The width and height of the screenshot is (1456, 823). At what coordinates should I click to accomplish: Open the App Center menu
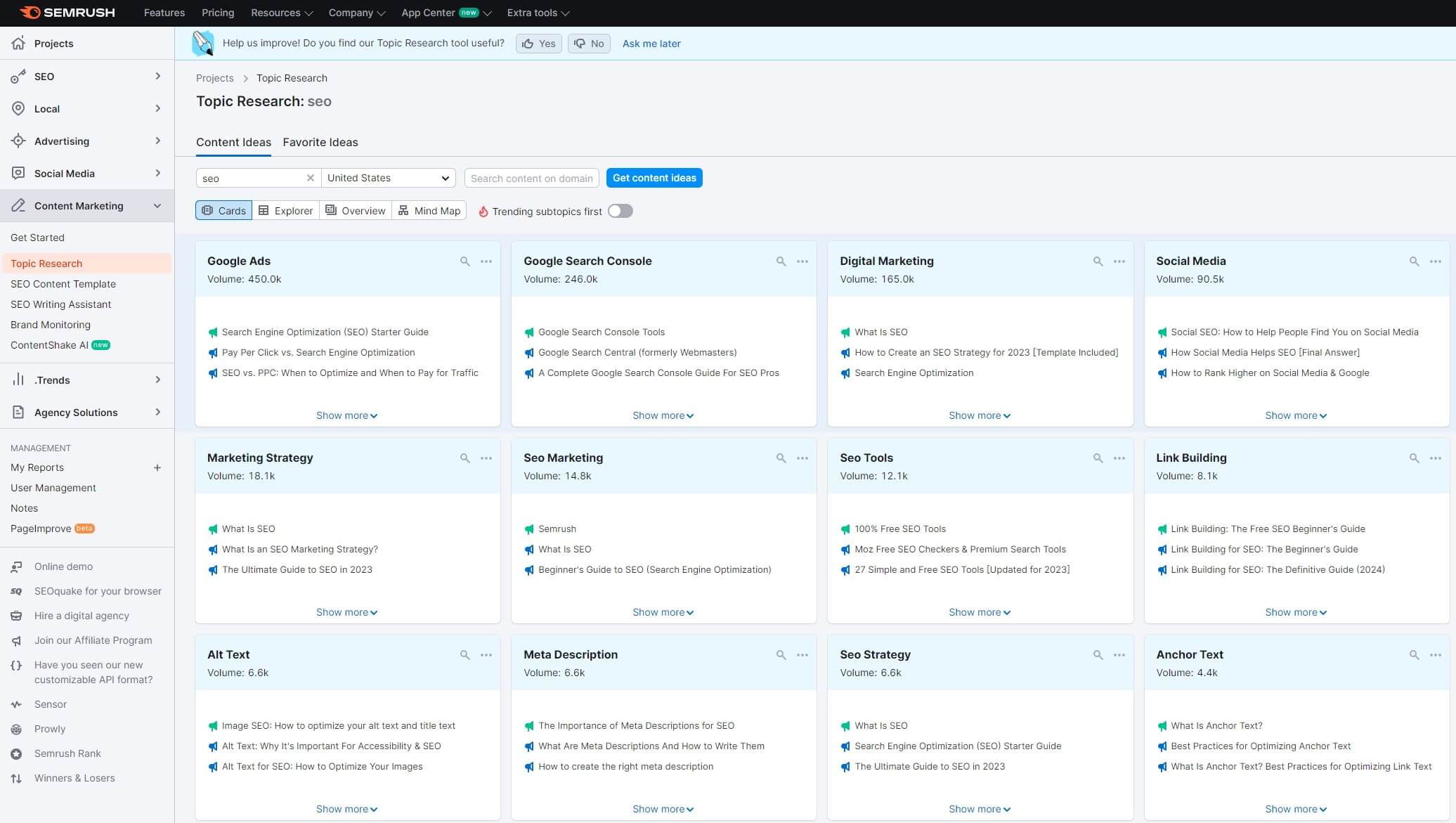(x=446, y=13)
